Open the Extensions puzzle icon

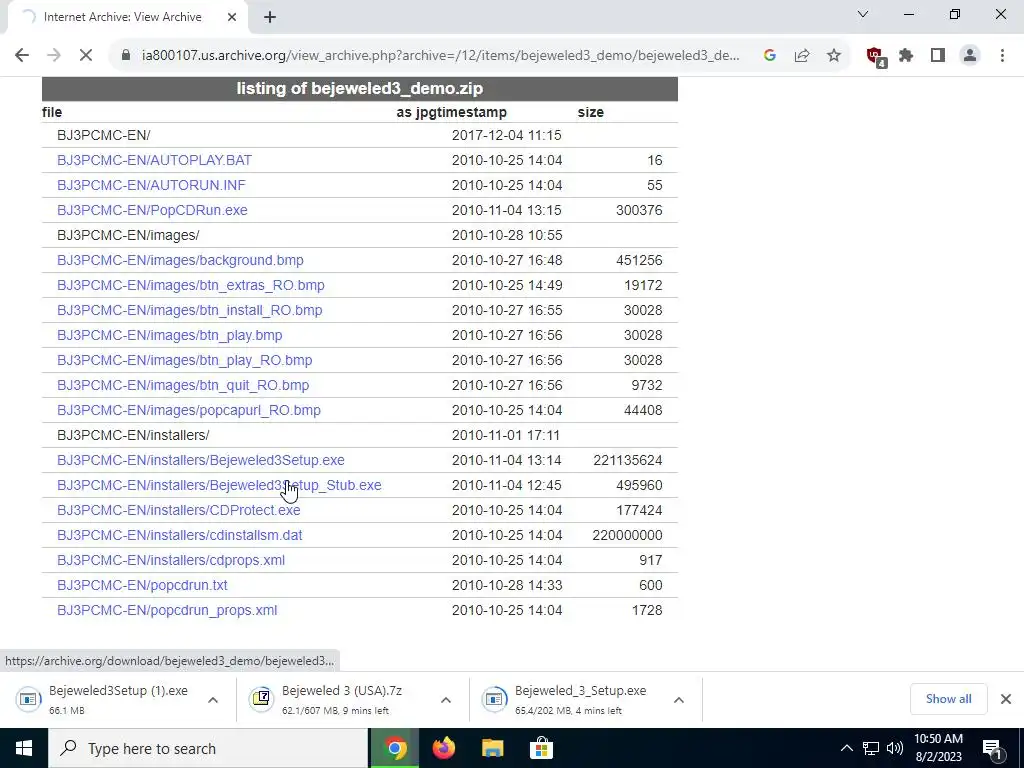coord(906,56)
